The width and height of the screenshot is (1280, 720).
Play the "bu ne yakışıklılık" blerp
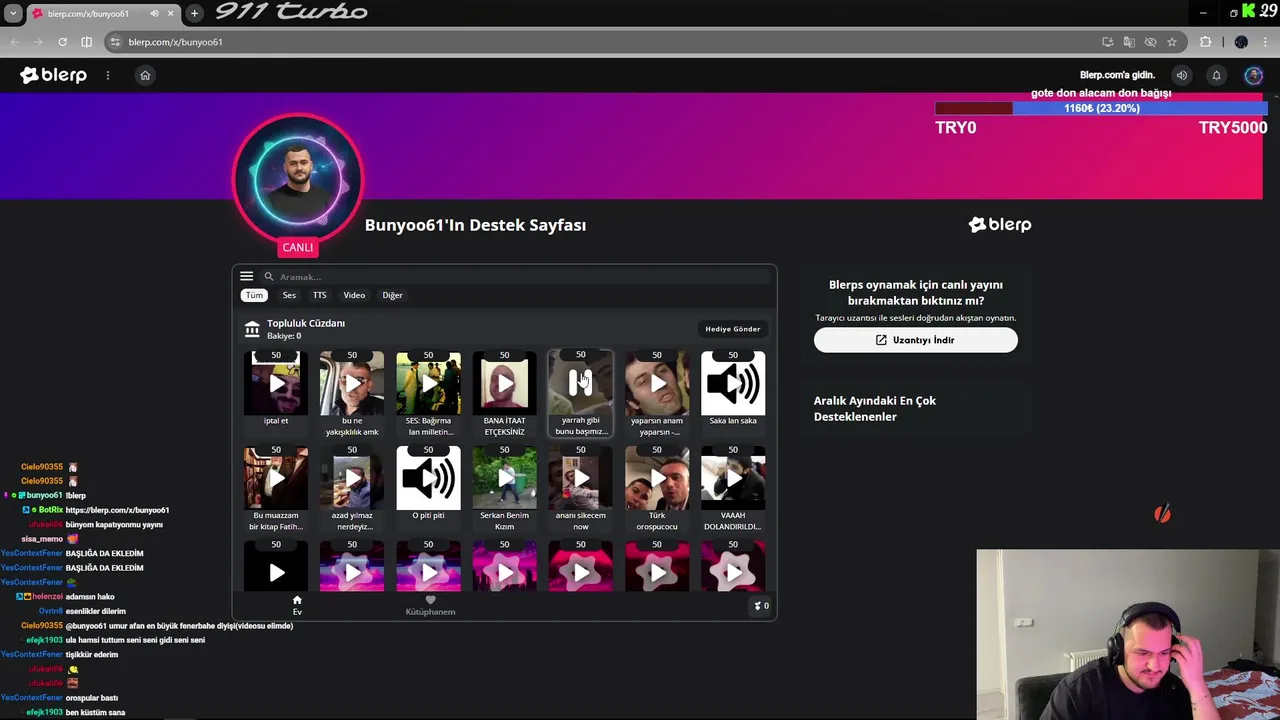coord(352,382)
